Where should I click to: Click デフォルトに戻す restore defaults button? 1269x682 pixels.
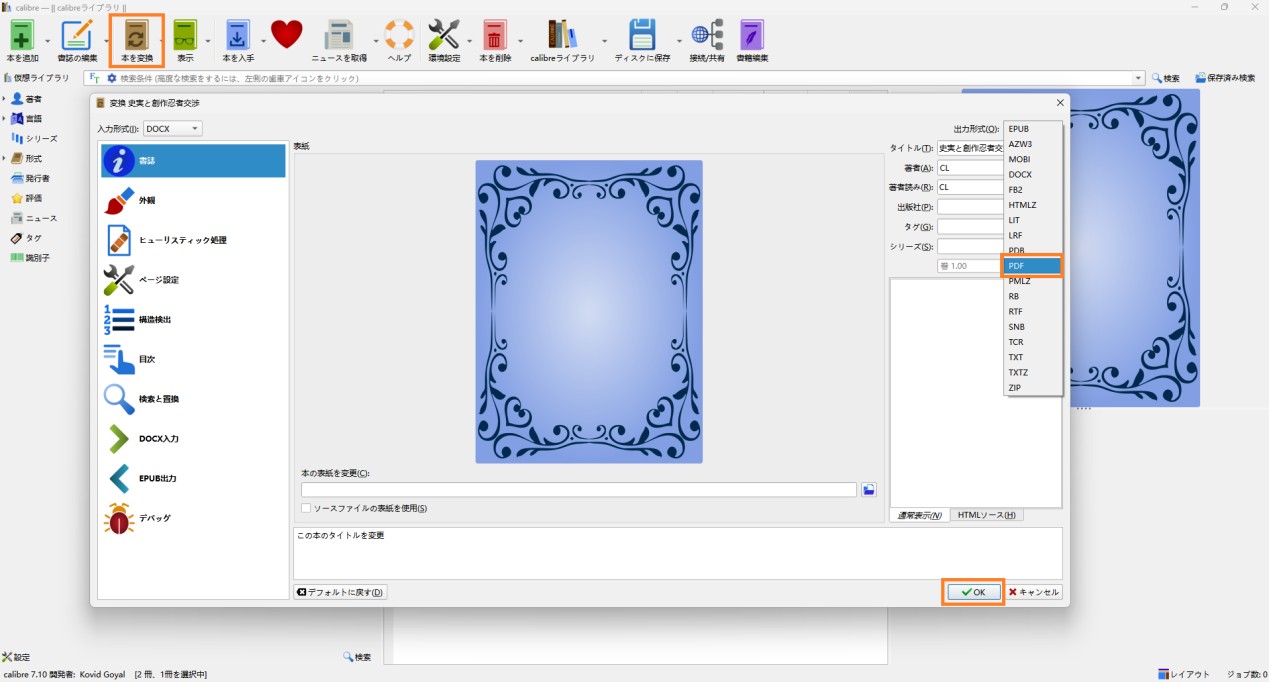pos(340,592)
